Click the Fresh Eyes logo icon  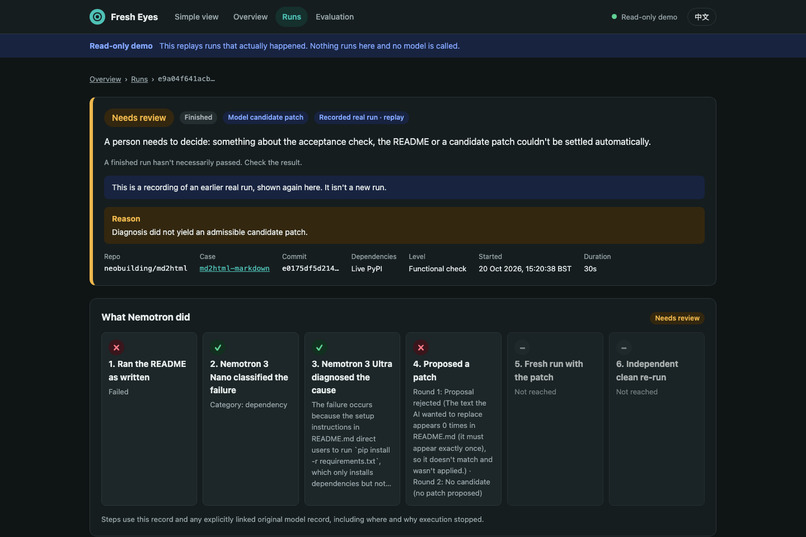tap(97, 17)
